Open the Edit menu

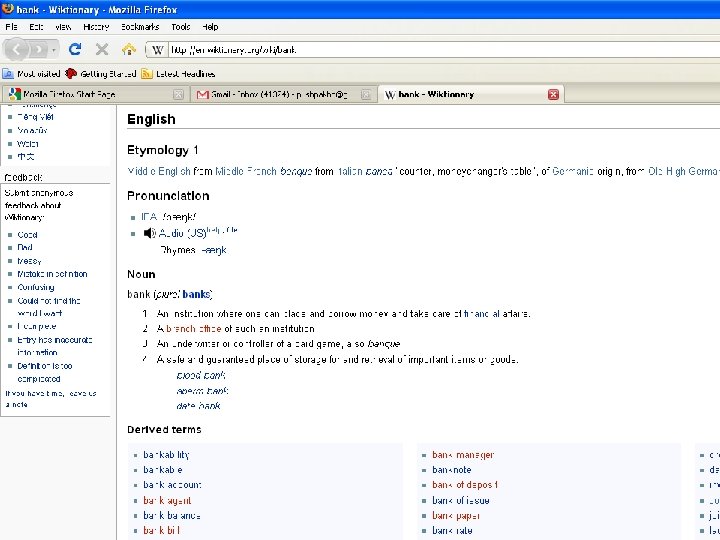coord(36,27)
